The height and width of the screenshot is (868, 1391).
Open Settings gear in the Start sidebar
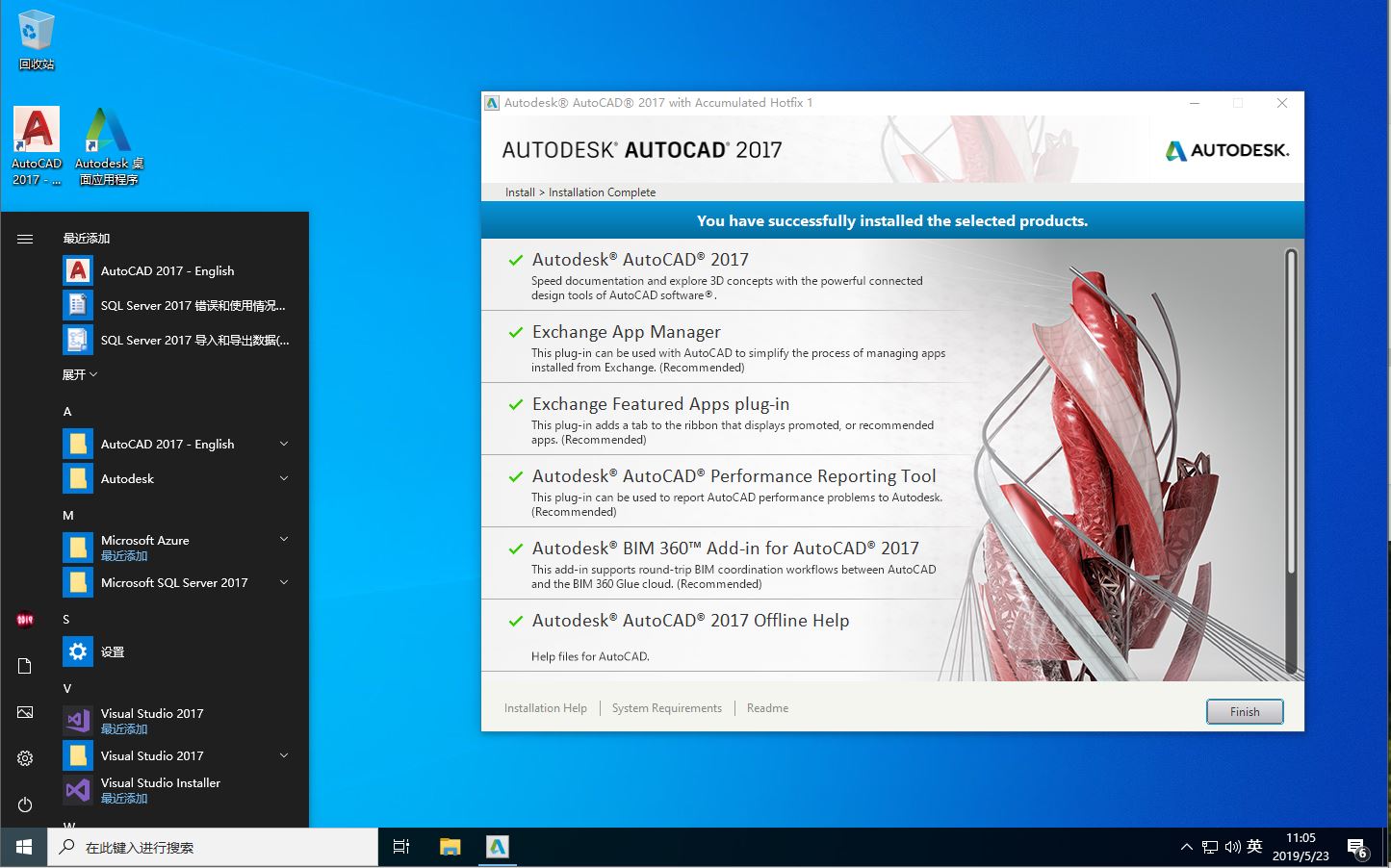(x=25, y=758)
